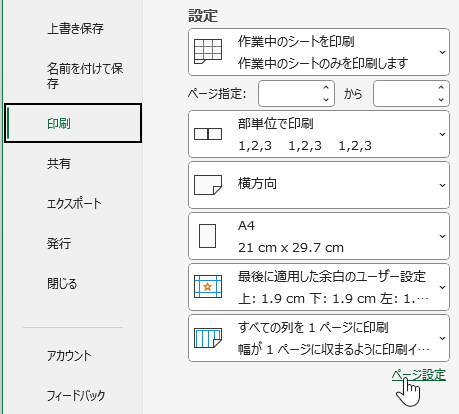Viewport: 459px width, 414px height.
Task: Open the フィードバック page
Action: click(76, 396)
